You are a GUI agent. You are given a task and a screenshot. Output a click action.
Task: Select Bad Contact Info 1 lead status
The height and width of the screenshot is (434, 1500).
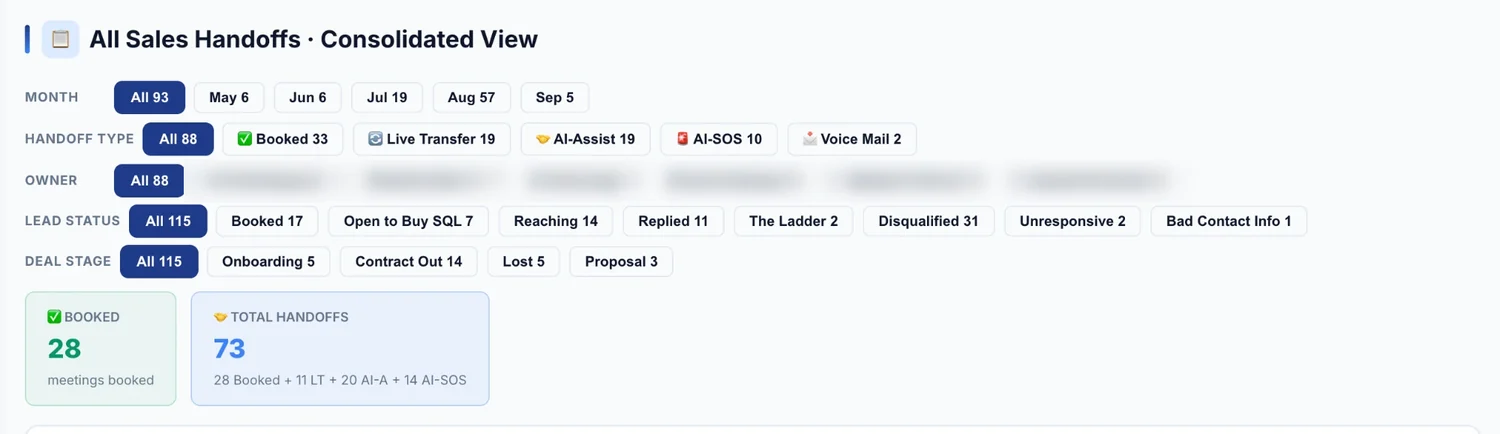tap(1229, 221)
